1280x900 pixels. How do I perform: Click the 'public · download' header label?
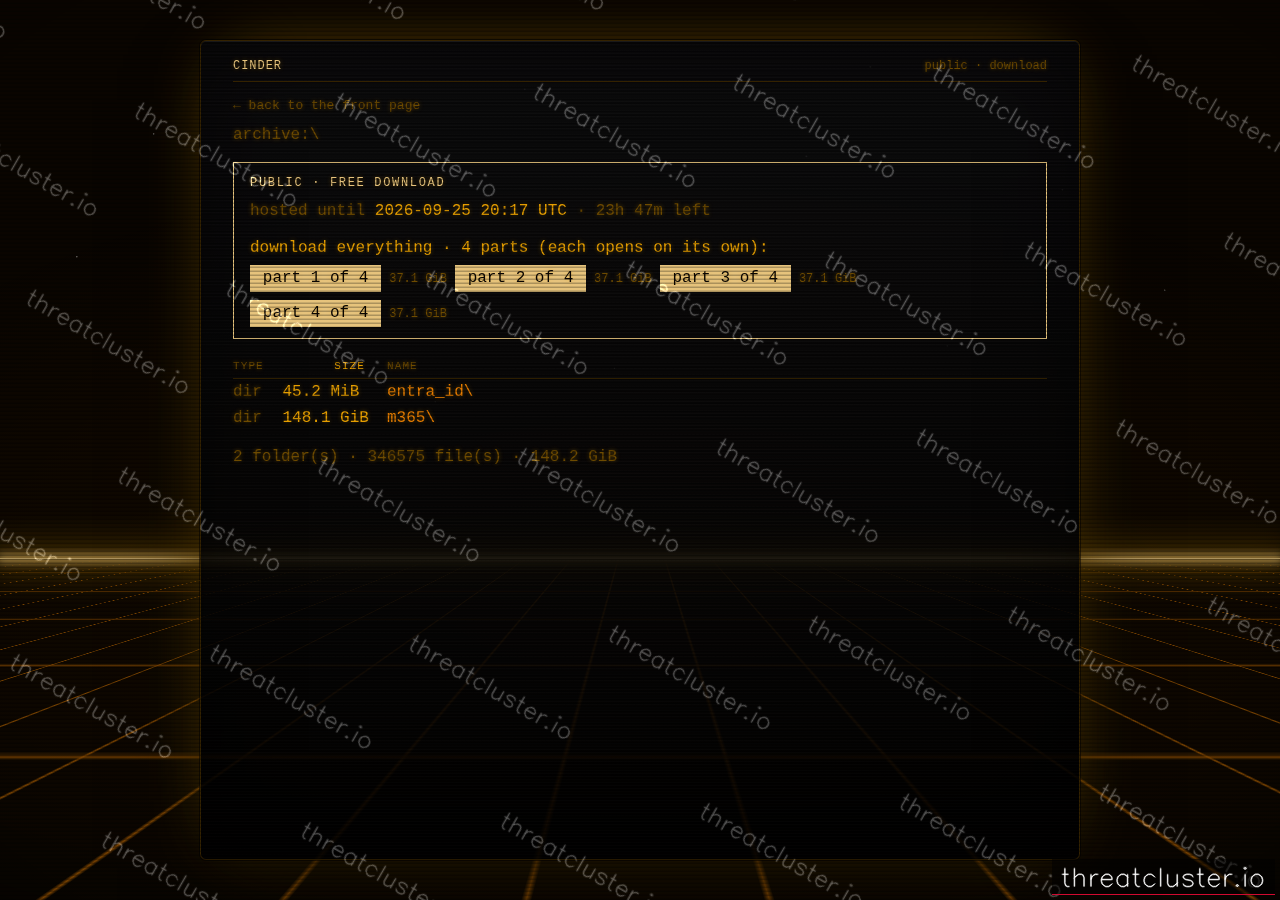pos(985,65)
